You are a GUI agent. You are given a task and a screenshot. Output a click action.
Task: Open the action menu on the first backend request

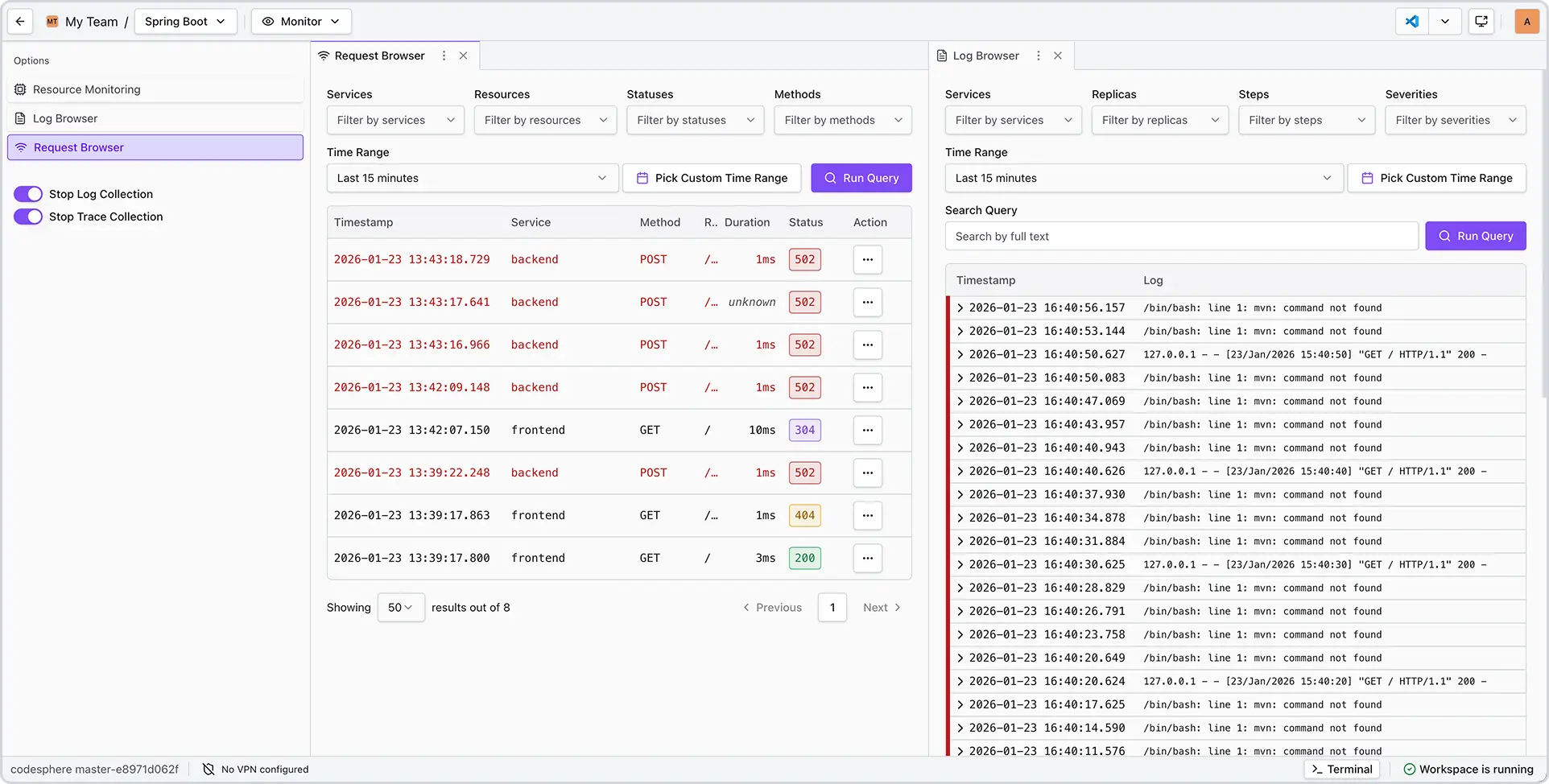(x=867, y=259)
